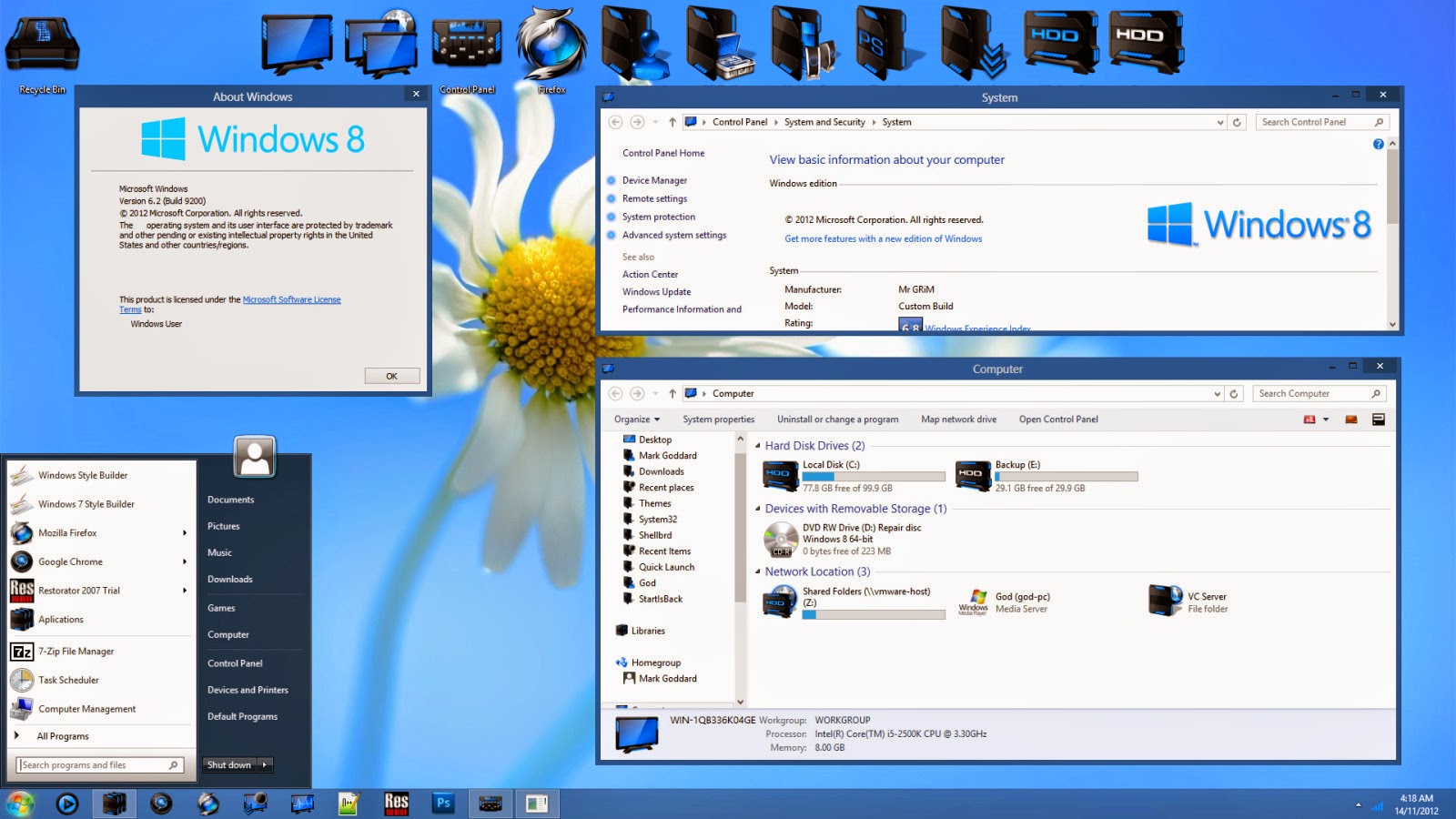Image resolution: width=1456 pixels, height=819 pixels.
Task: Launch Restorator from the taskbar
Action: 396,804
